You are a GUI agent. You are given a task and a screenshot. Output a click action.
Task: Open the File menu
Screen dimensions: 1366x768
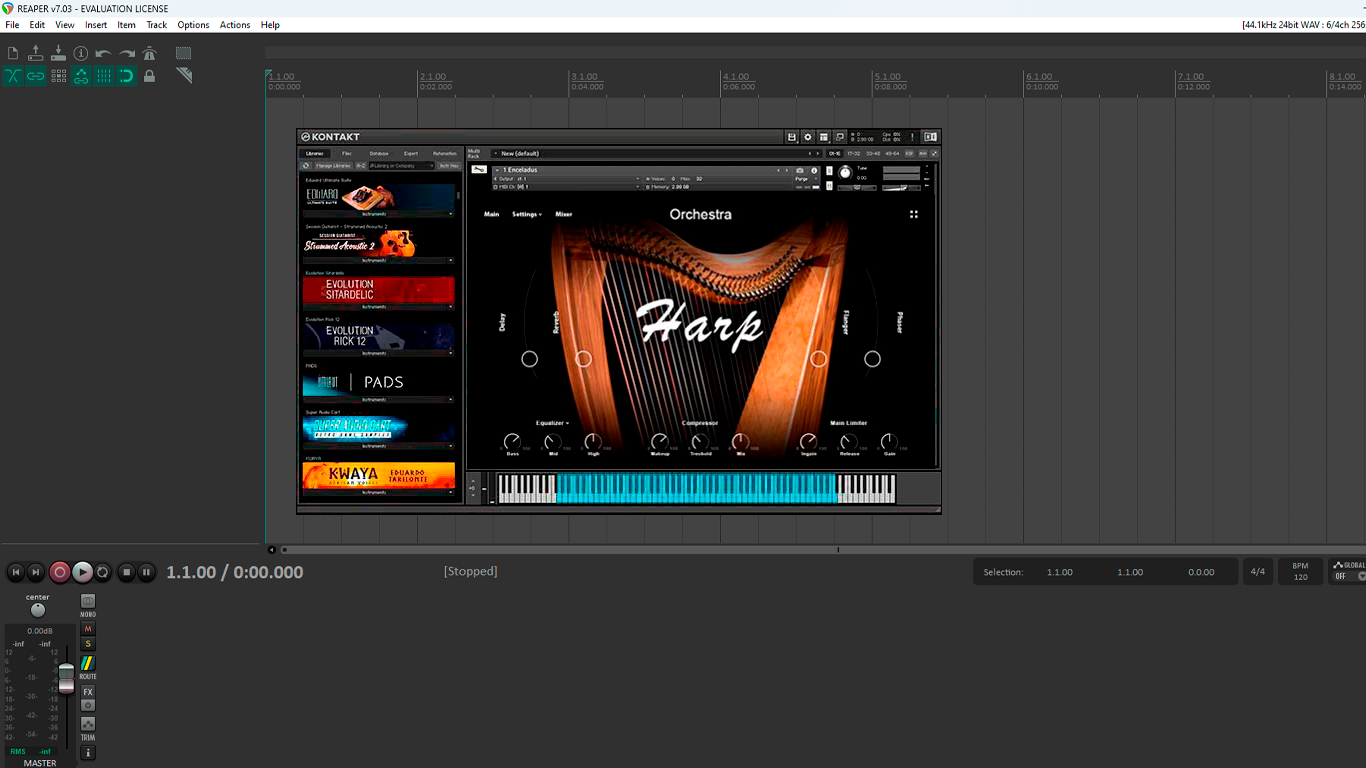click(12, 25)
